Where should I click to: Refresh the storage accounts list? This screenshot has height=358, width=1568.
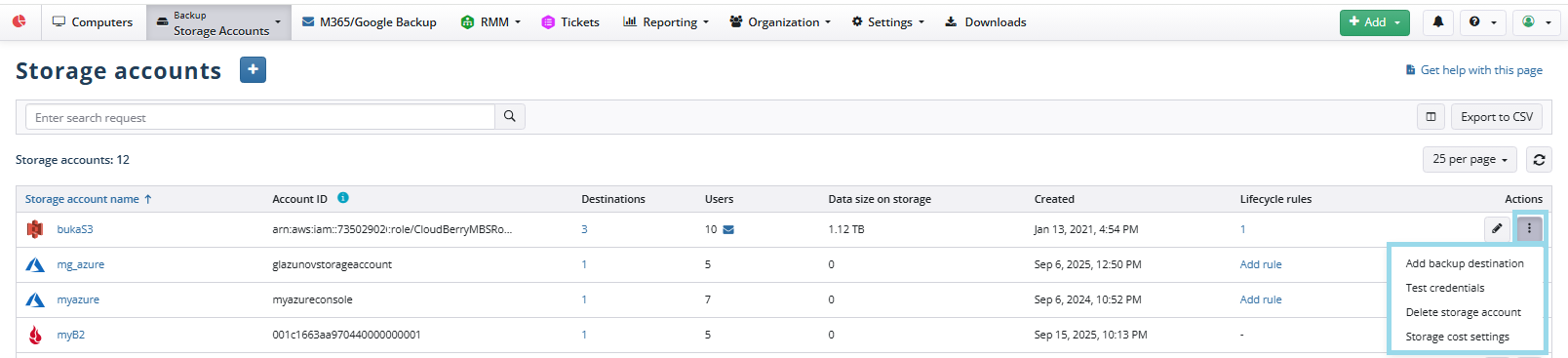pyautogui.click(x=1539, y=159)
